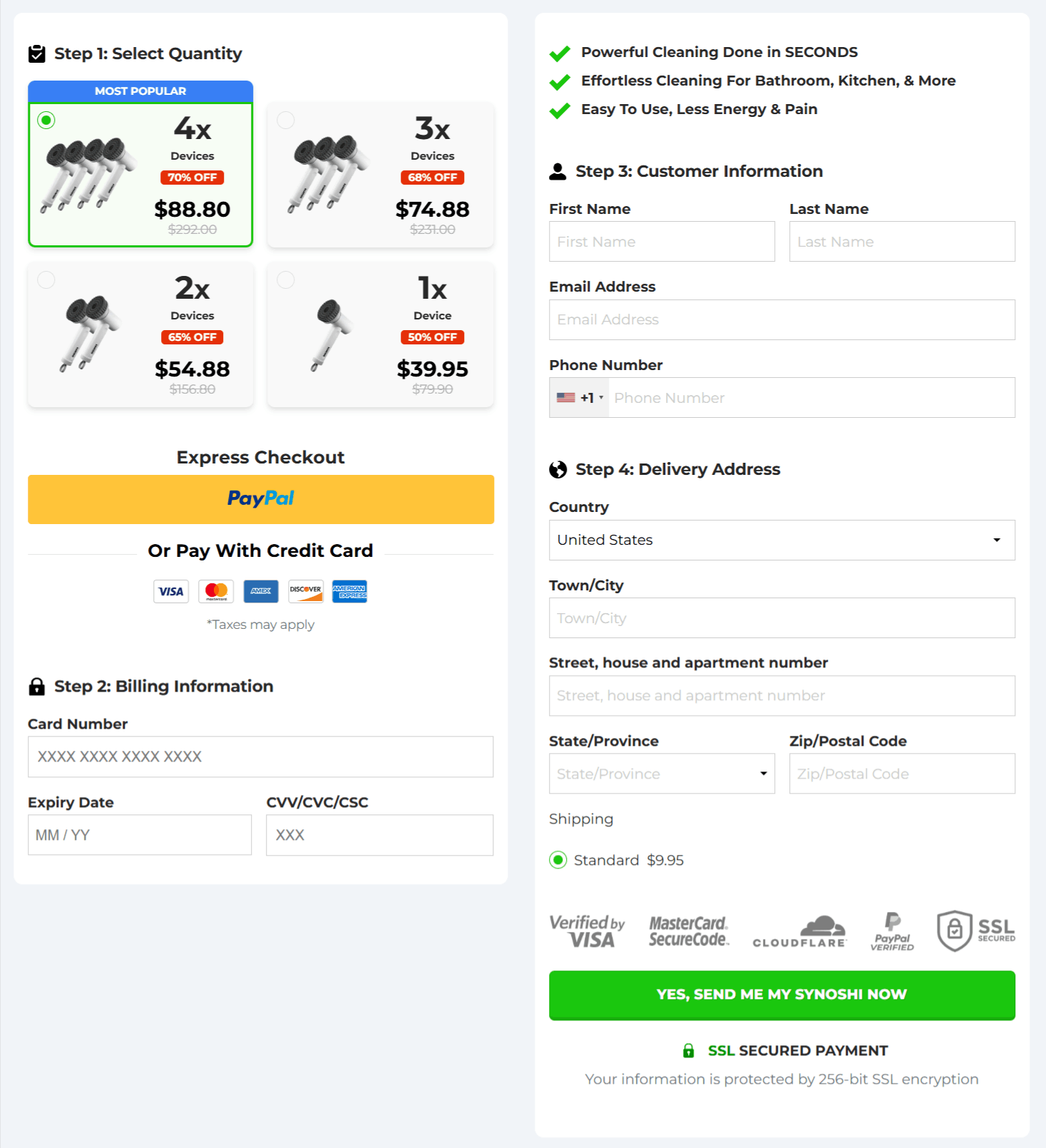The height and width of the screenshot is (1148, 1046).
Task: Select the 3x Devices radio option
Action: coord(286,120)
